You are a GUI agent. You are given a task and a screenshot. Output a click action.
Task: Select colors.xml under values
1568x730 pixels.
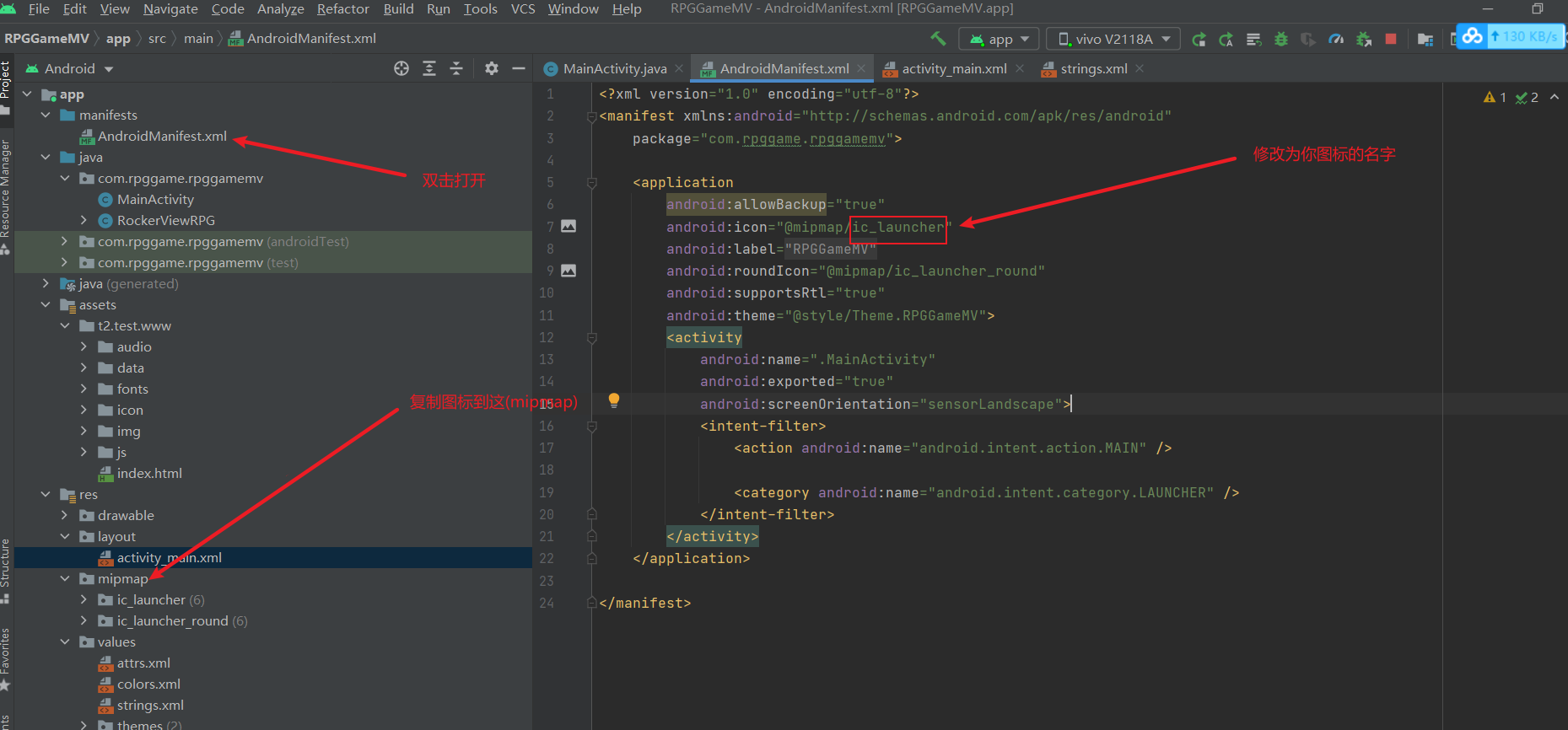pos(148,684)
